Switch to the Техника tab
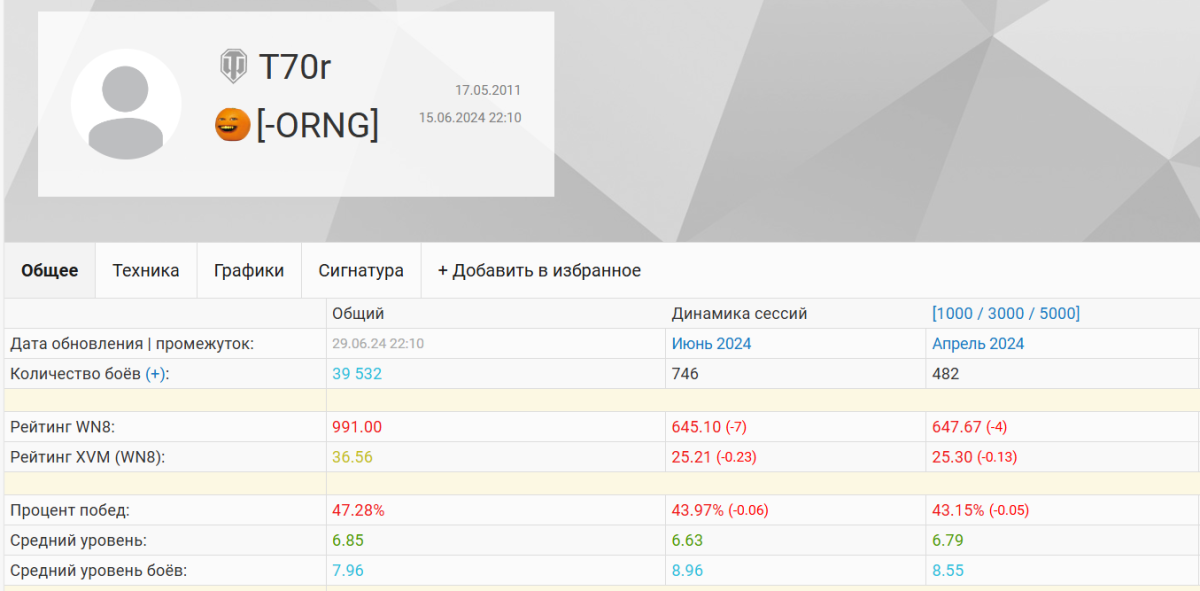Image resolution: width=1200 pixels, height=591 pixels. click(146, 270)
